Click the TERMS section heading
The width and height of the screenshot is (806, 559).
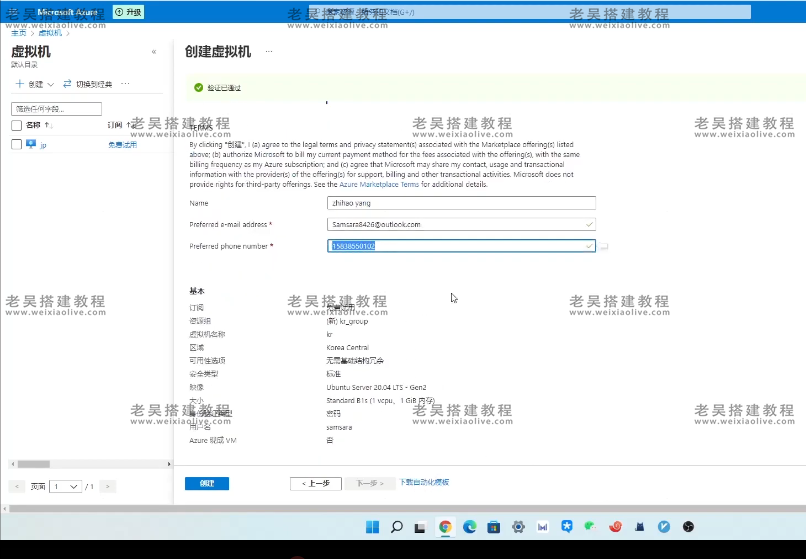pyautogui.click(x=200, y=128)
